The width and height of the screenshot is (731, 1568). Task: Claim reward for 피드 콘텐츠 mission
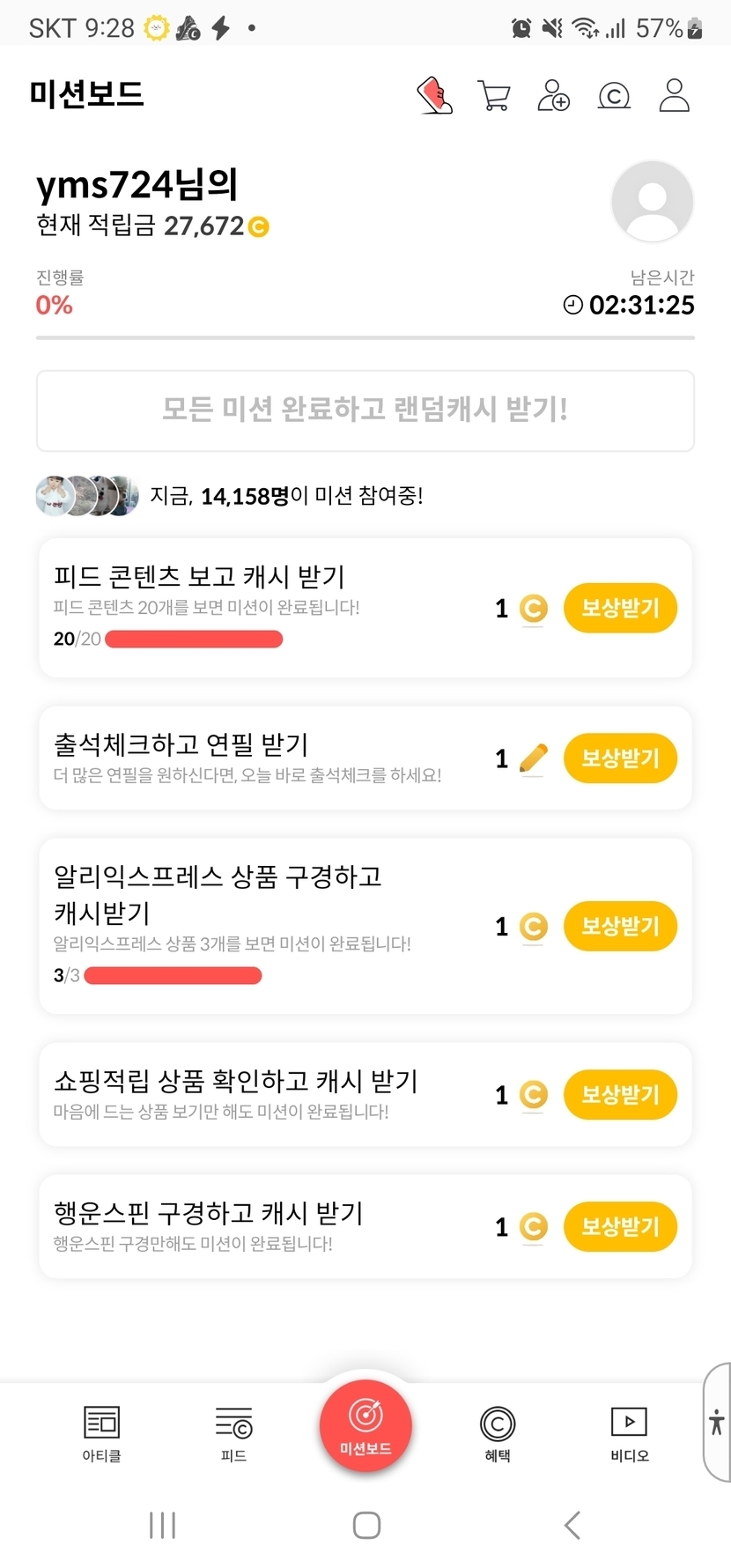pyautogui.click(x=620, y=608)
